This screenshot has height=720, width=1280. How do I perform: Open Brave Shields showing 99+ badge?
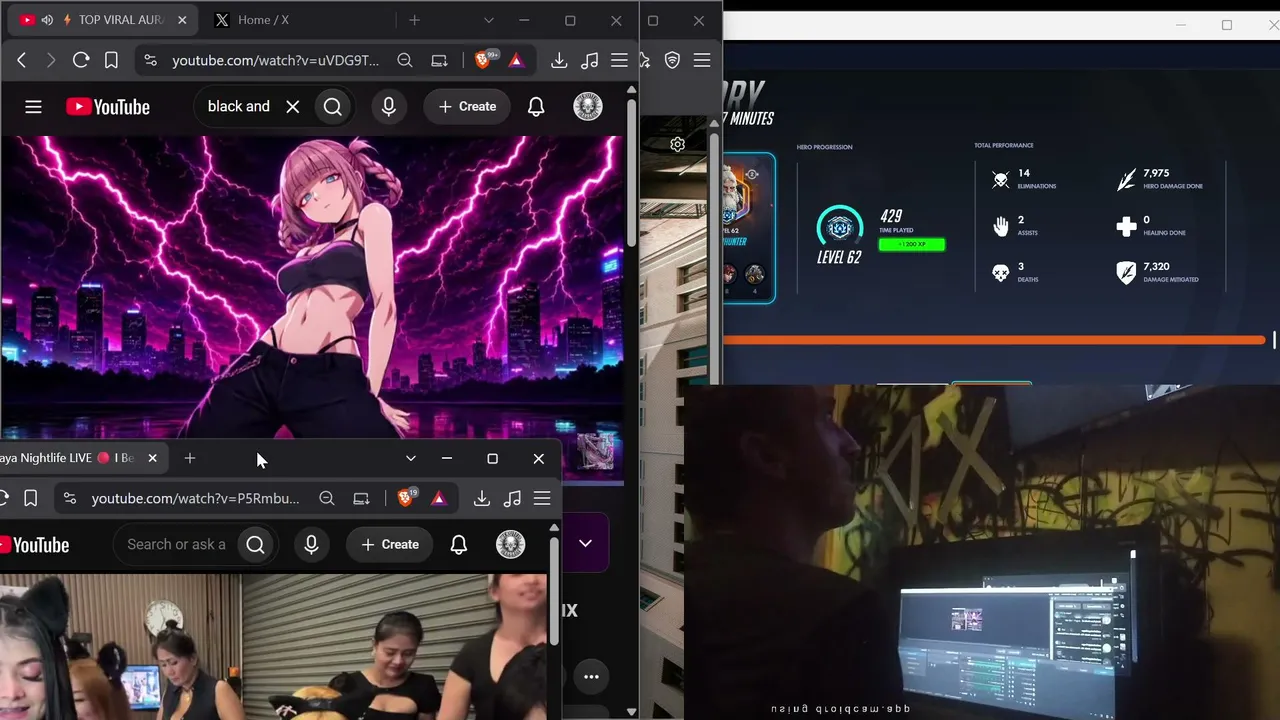click(x=484, y=60)
